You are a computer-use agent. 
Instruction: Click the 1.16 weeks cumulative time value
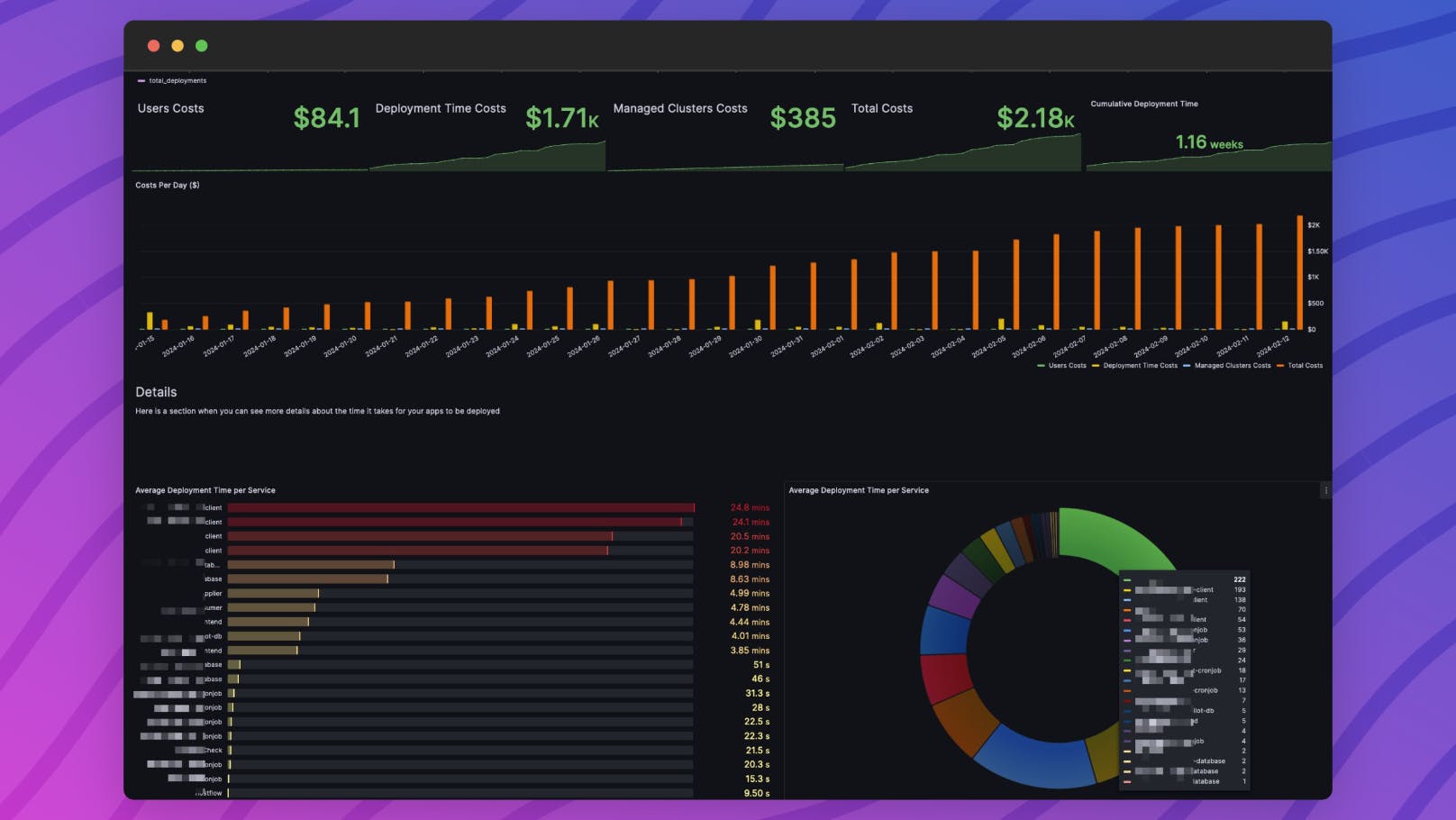click(x=1209, y=142)
